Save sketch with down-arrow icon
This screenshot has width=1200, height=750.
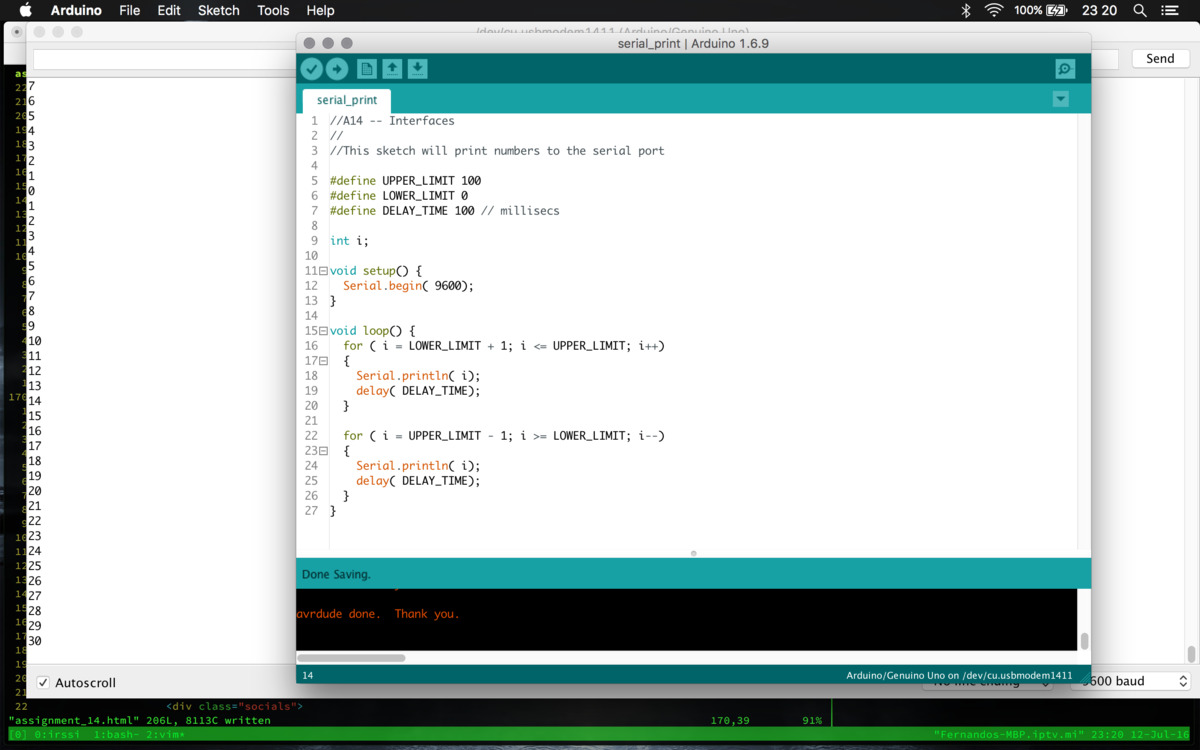[x=418, y=69]
